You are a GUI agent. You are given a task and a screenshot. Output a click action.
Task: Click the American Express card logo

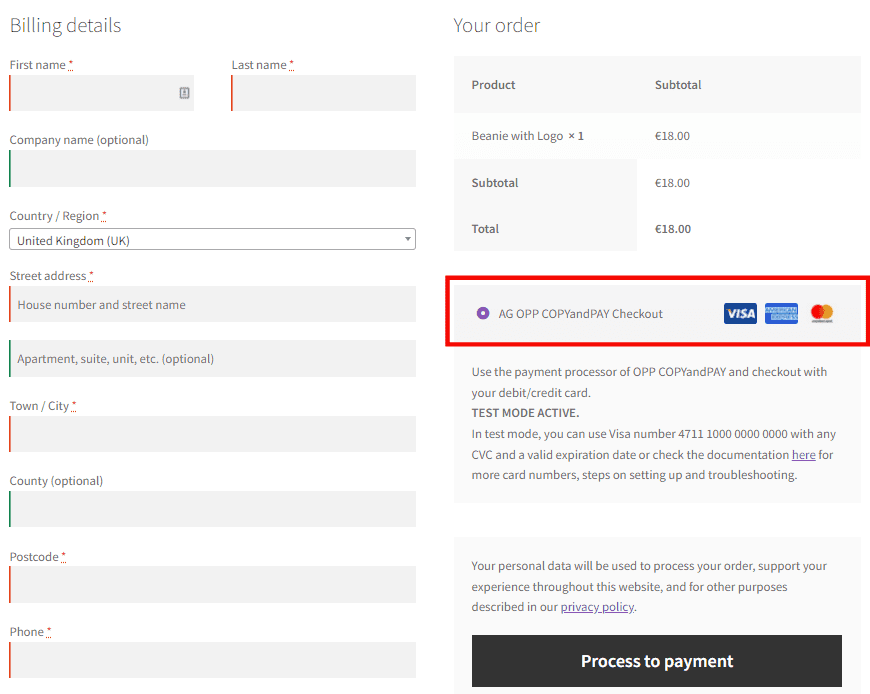click(x=781, y=313)
